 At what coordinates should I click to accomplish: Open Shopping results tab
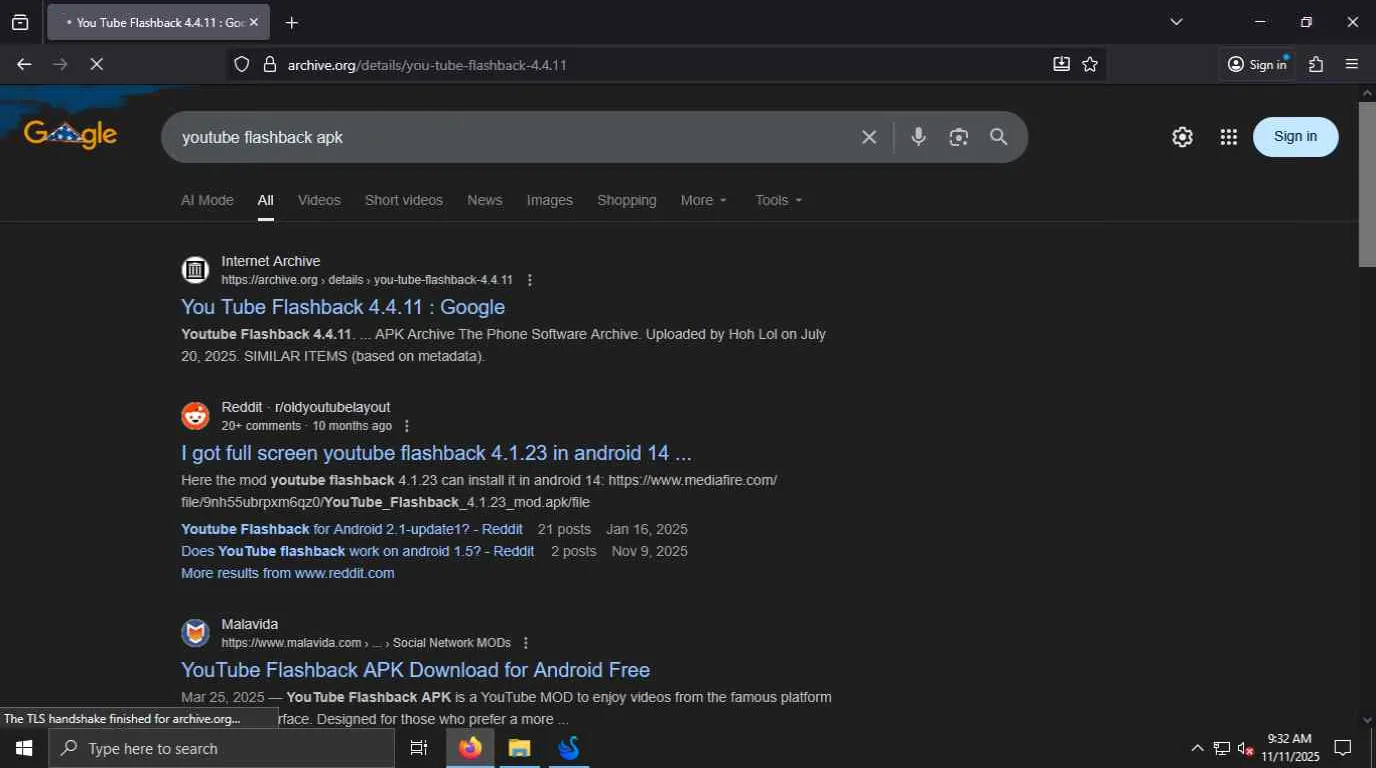627,200
